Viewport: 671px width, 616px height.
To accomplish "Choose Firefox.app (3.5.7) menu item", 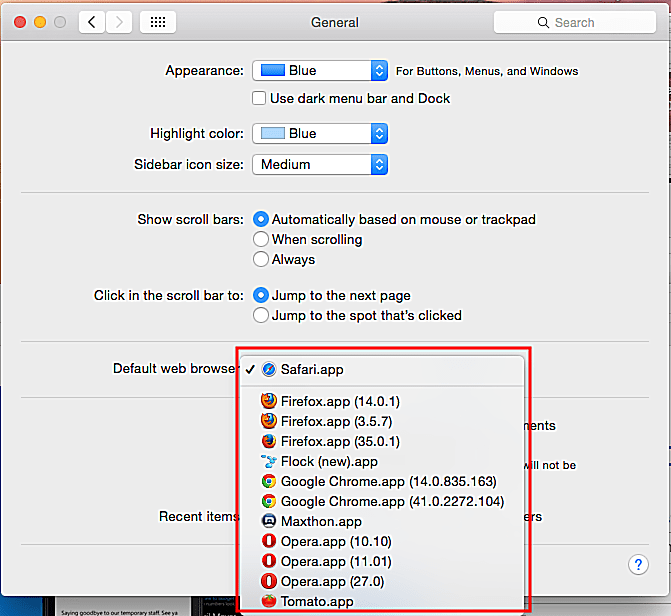I will pos(382,421).
